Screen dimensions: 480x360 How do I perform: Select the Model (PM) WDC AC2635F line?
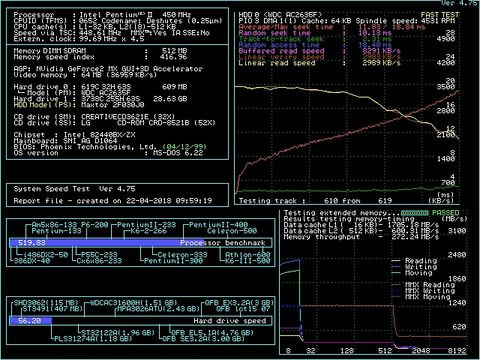tap(75, 93)
